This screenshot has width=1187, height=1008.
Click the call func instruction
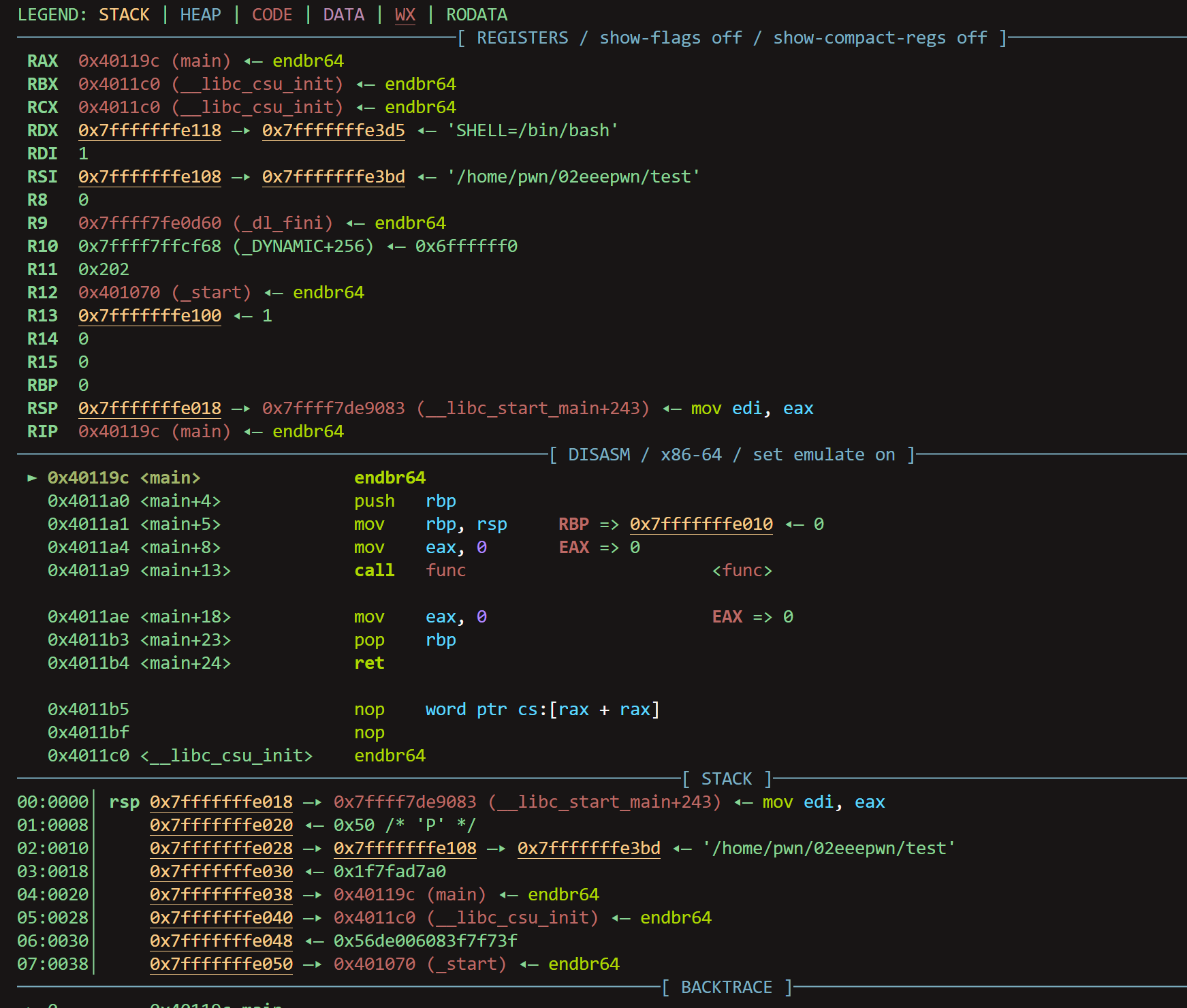(x=410, y=570)
